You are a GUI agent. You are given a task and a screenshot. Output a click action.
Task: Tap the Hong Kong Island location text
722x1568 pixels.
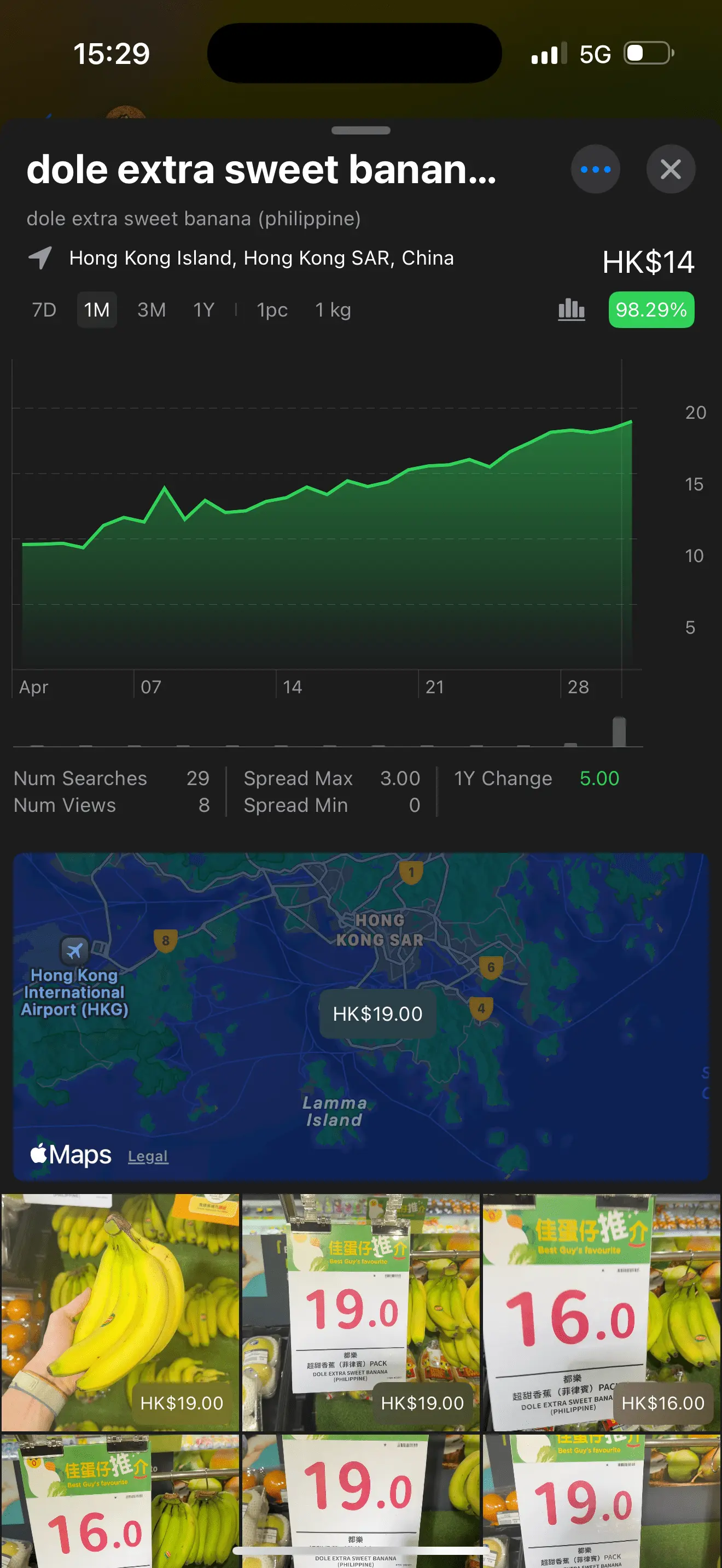262,258
